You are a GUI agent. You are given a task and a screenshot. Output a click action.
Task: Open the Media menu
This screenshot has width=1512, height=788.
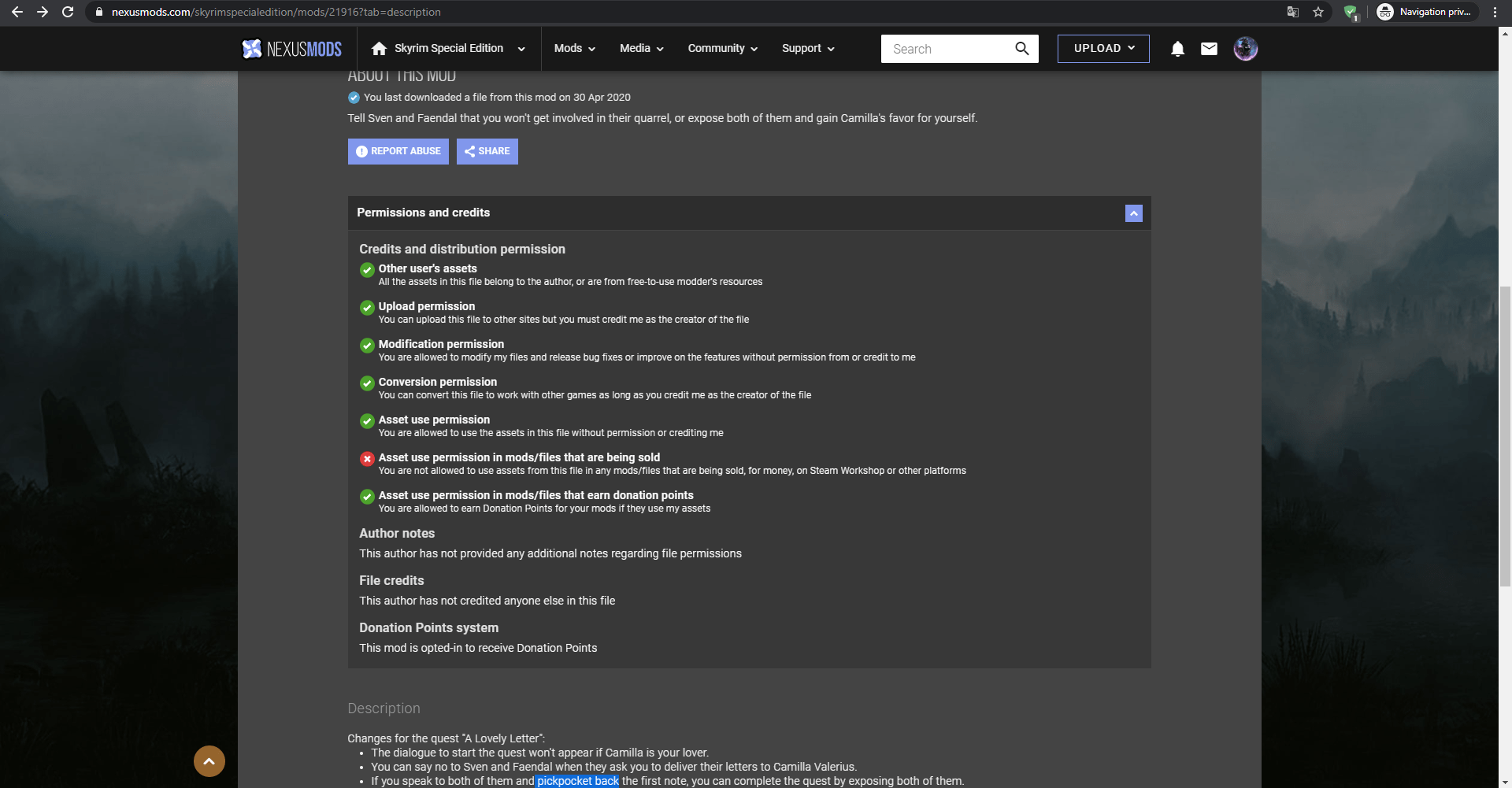pyautogui.click(x=641, y=49)
